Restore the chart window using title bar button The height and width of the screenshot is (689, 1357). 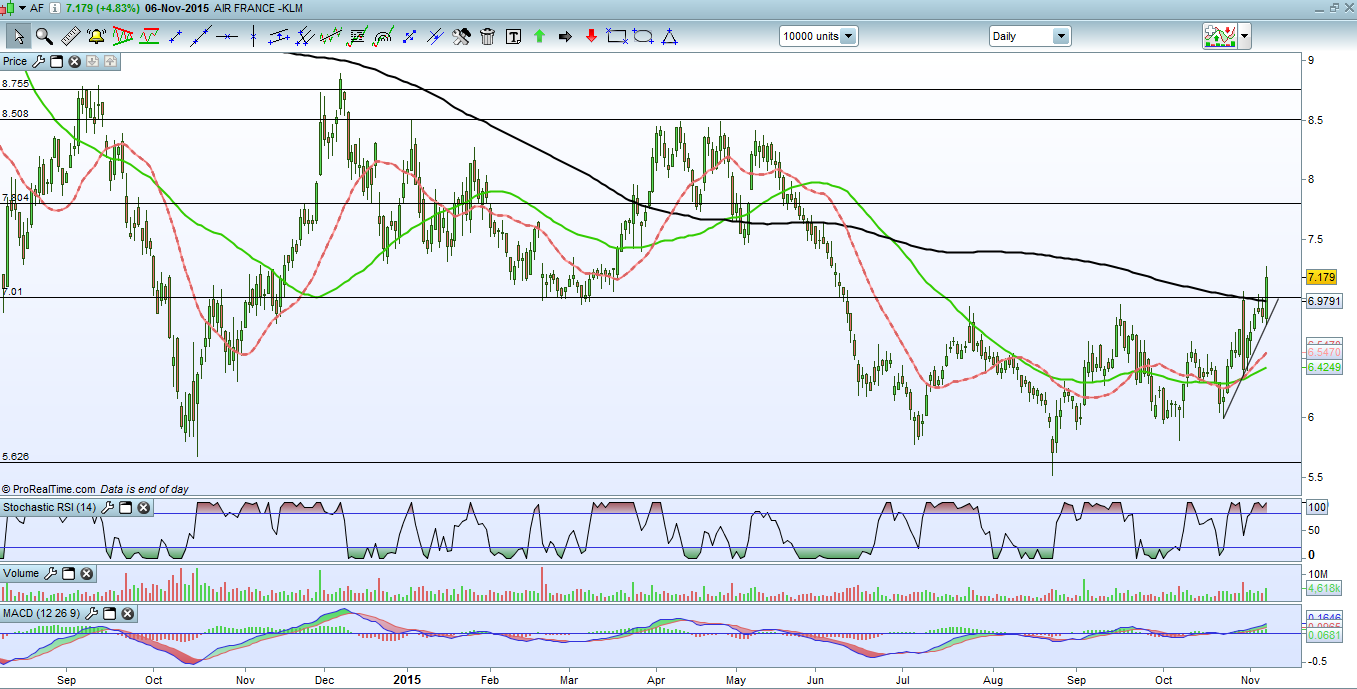tap(1333, 7)
